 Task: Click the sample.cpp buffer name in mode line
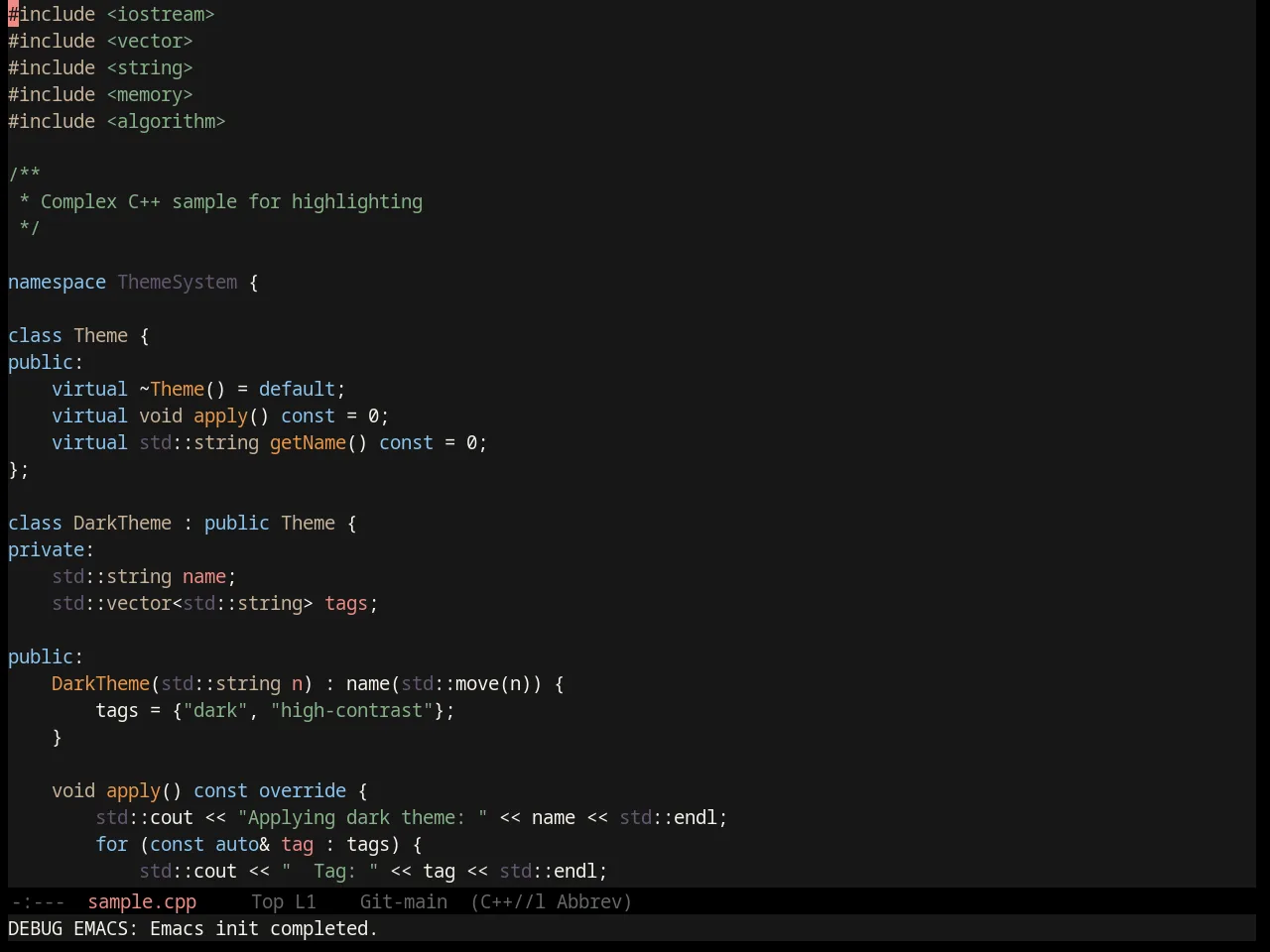(x=142, y=901)
